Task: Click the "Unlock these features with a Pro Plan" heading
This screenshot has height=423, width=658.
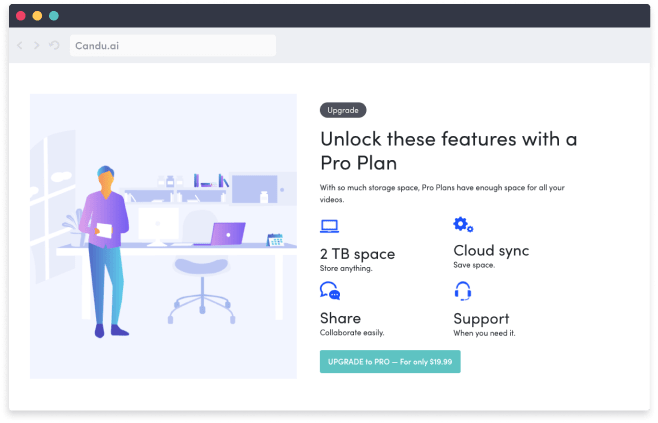Action: point(449,151)
